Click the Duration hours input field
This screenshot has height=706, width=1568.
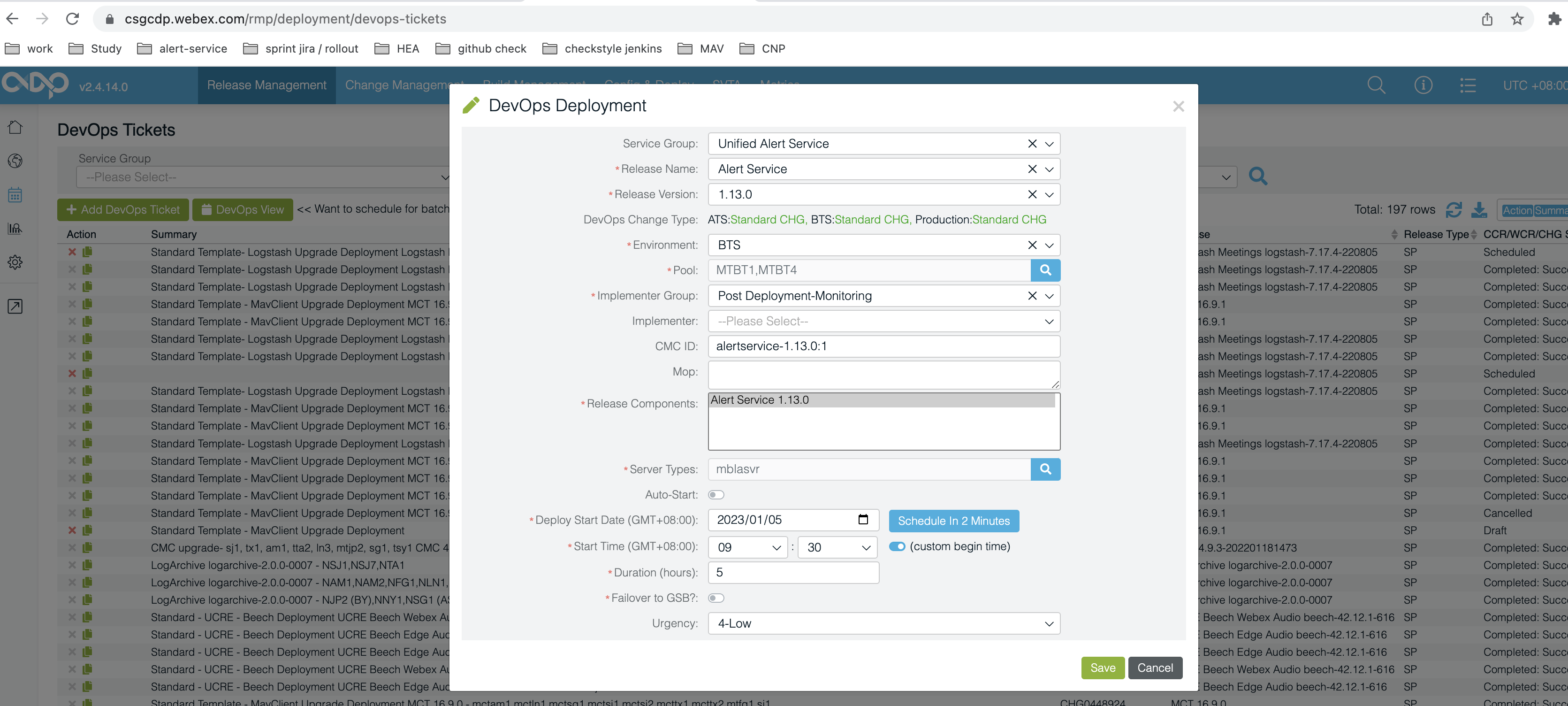pyautogui.click(x=793, y=573)
